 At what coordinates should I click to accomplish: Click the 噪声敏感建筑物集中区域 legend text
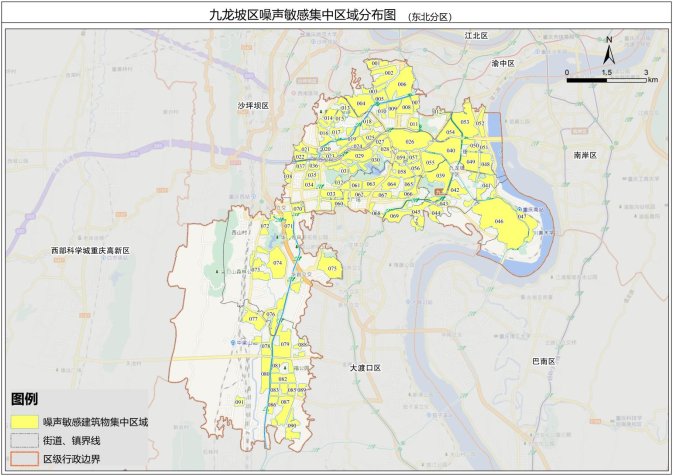pos(95,423)
